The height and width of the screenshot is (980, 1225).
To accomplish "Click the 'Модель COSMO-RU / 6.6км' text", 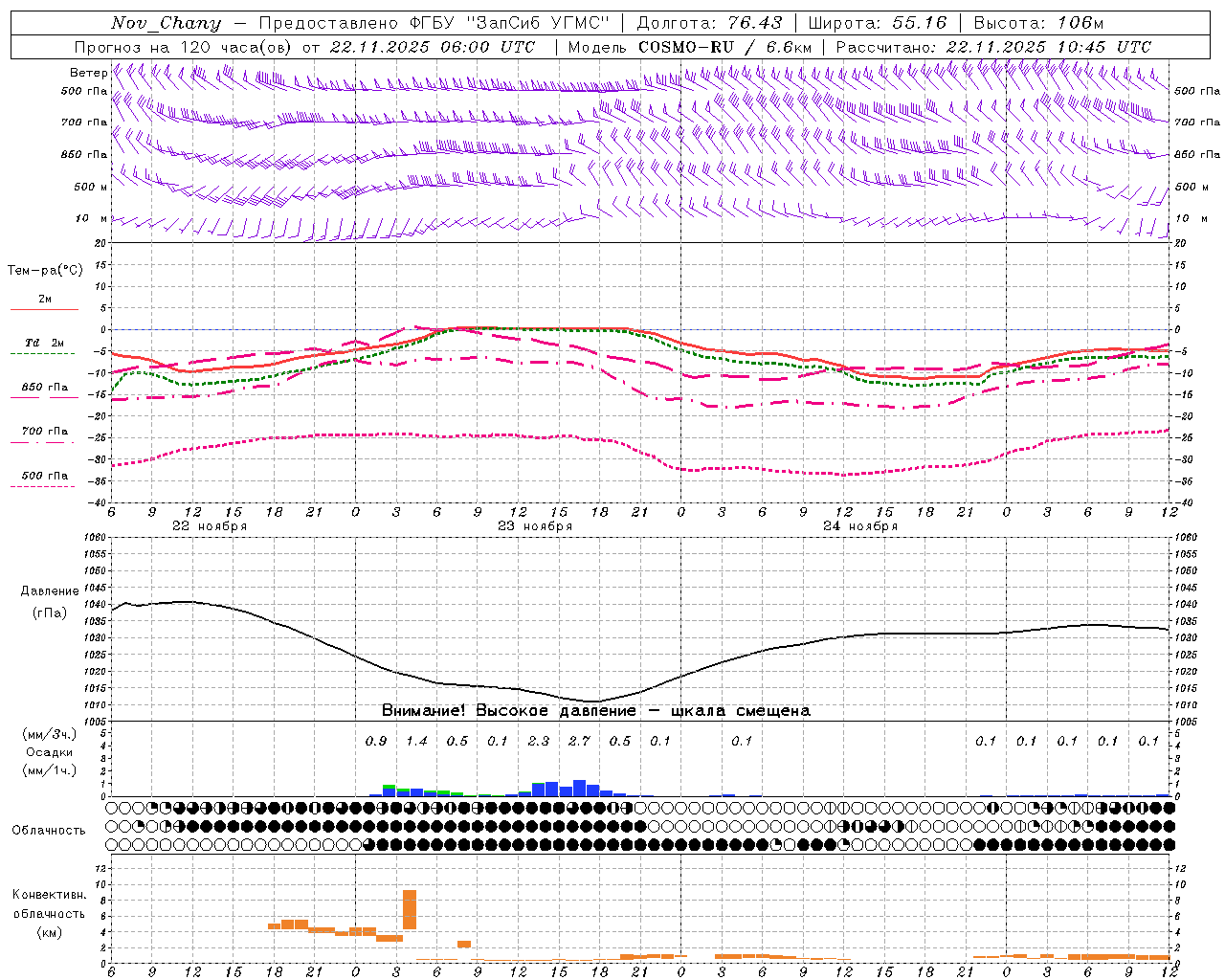I will point(689,47).
